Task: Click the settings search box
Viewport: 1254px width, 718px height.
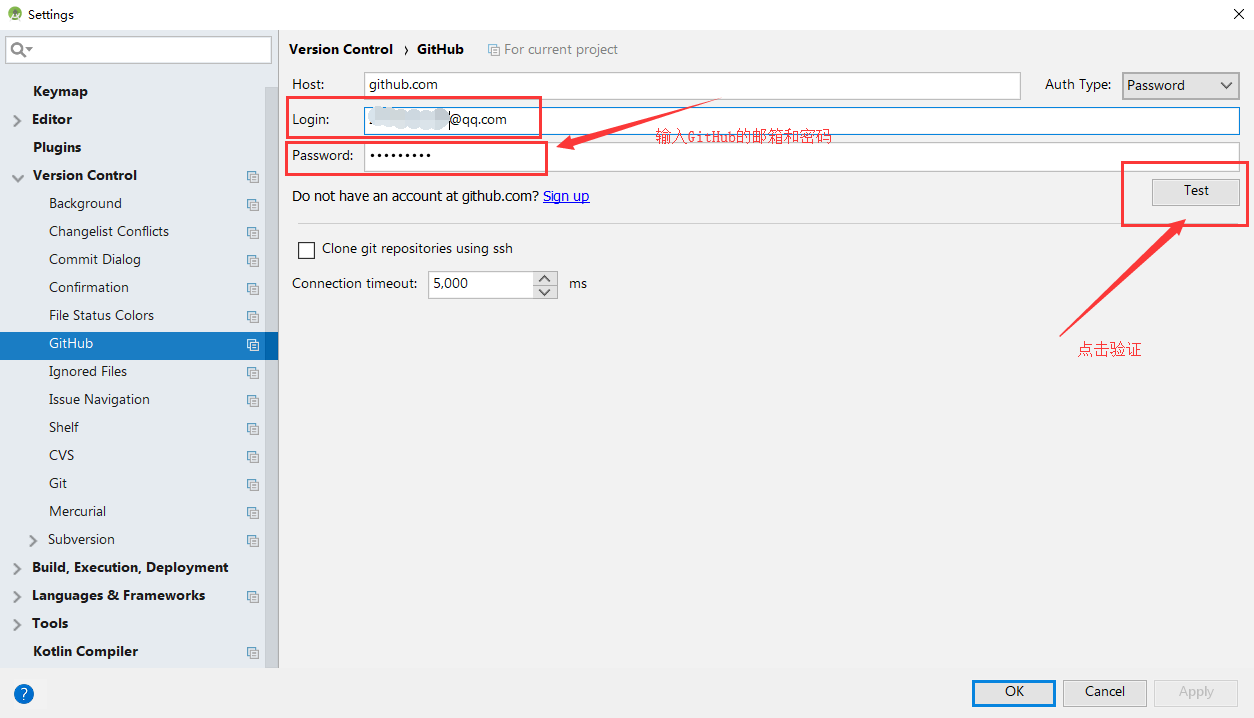Action: click(138, 50)
